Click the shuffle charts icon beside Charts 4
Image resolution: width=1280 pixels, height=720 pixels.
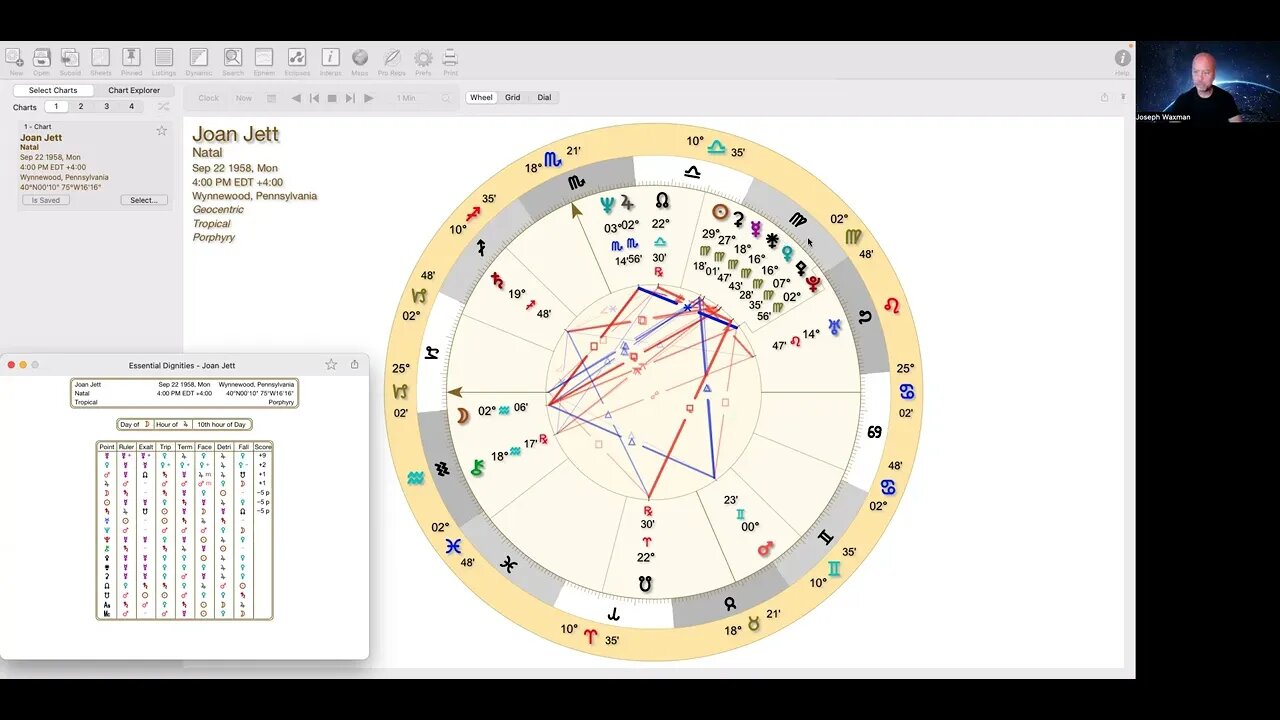[x=163, y=107]
